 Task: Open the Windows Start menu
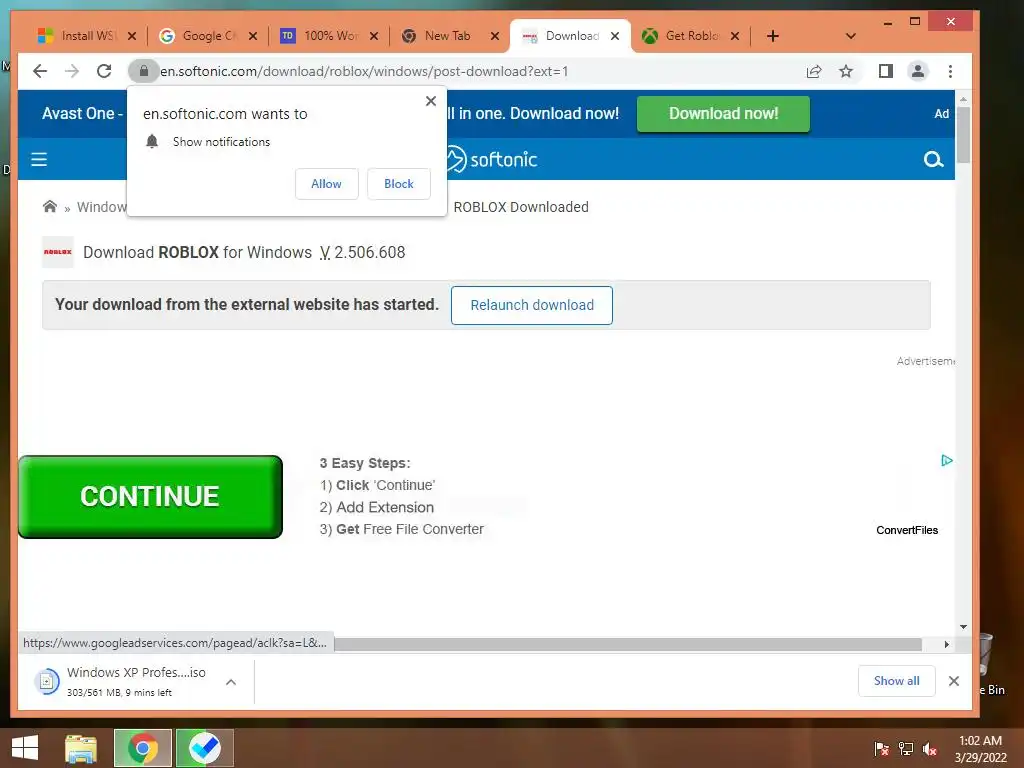click(25, 748)
